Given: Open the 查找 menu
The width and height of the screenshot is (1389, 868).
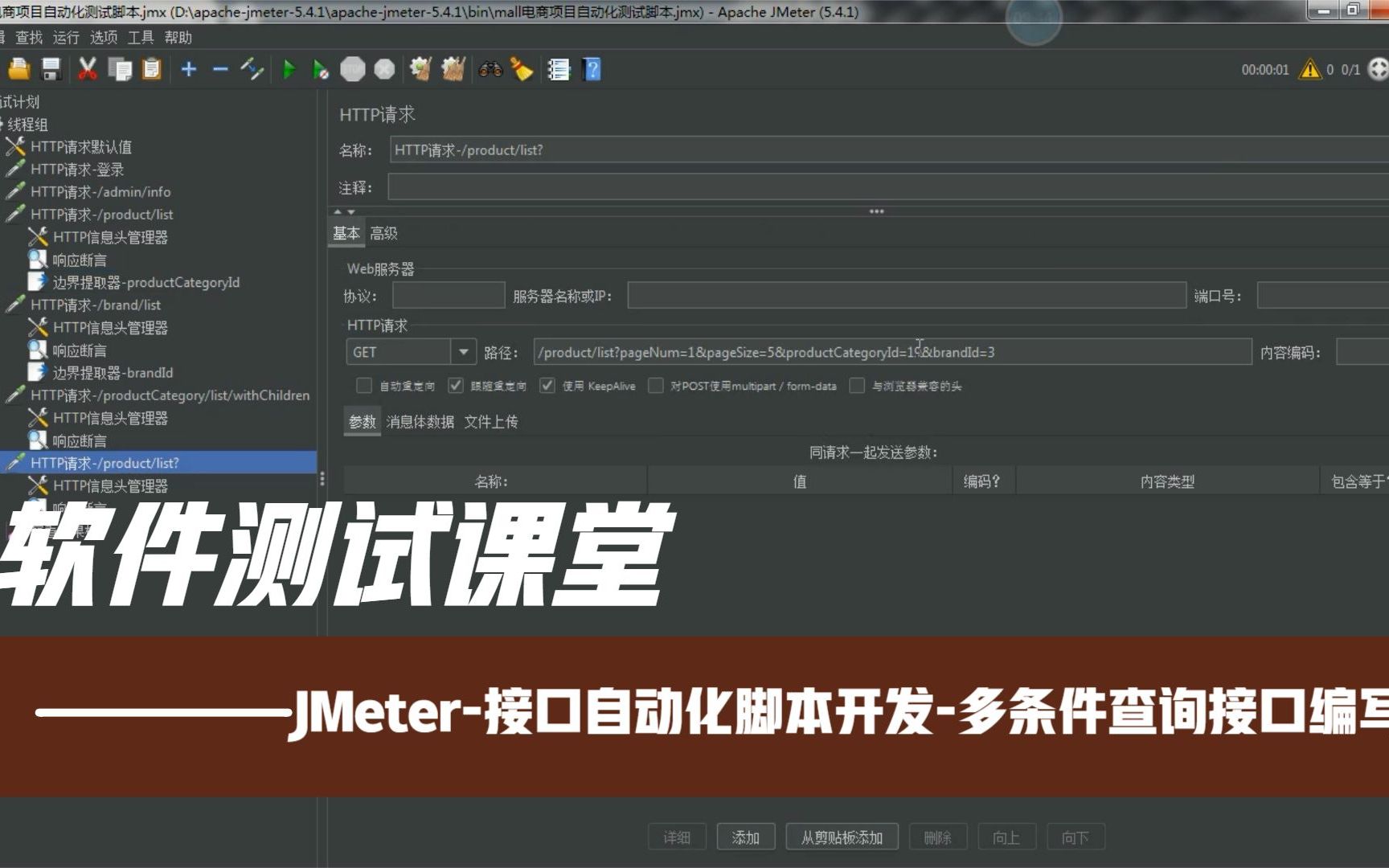Looking at the screenshot, I should (x=30, y=38).
